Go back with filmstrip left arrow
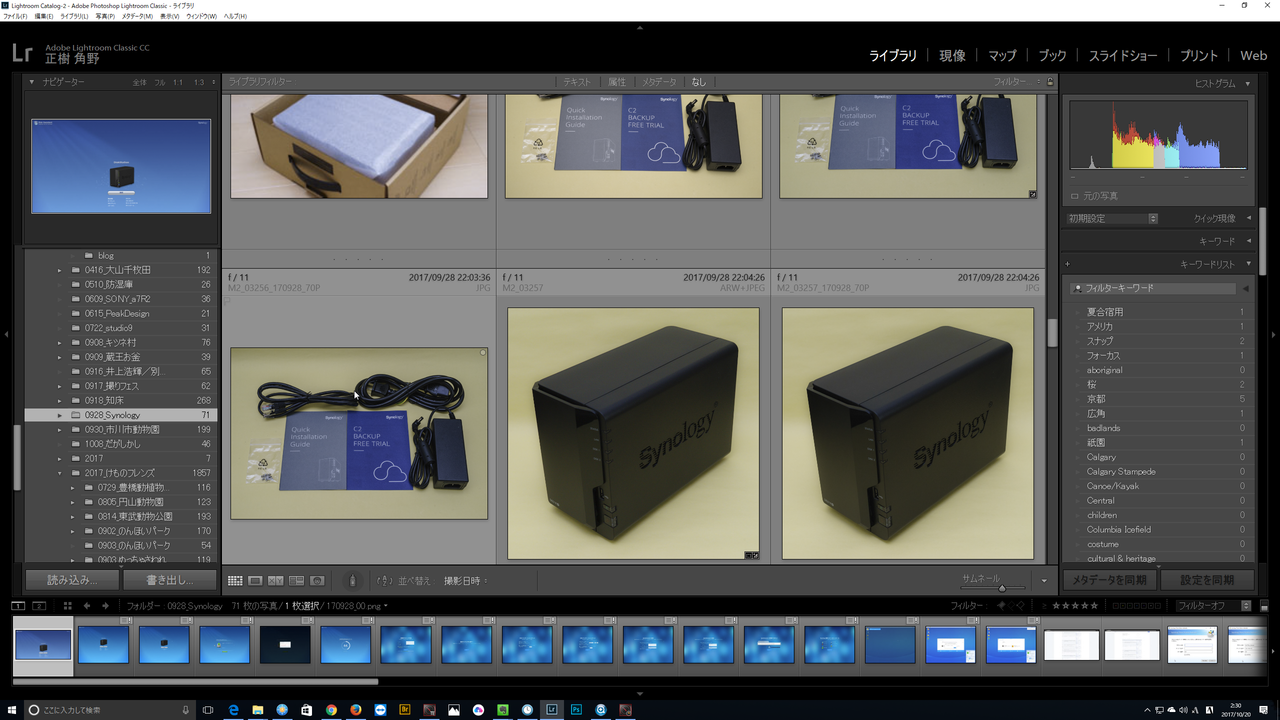 point(87,606)
